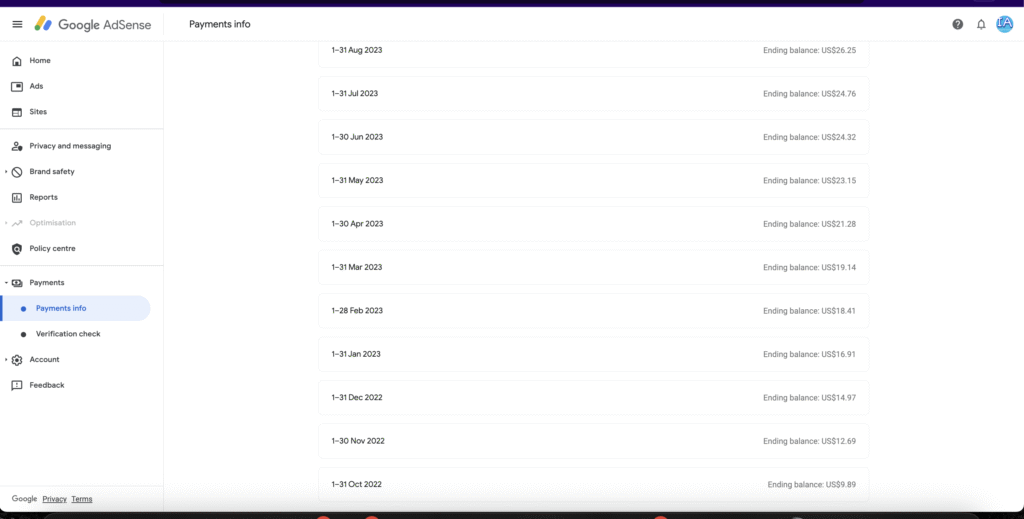Open the Help question mark icon
This screenshot has width=1024, height=519.
click(x=957, y=24)
